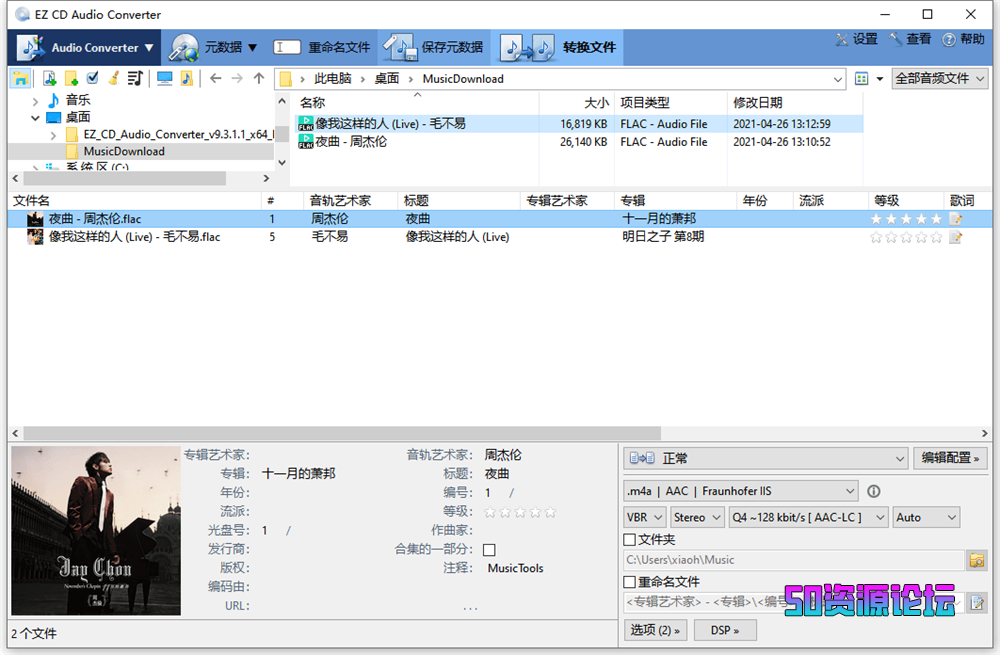Open the Audio Converter mode menu
1000x655 pixels.
pos(85,47)
